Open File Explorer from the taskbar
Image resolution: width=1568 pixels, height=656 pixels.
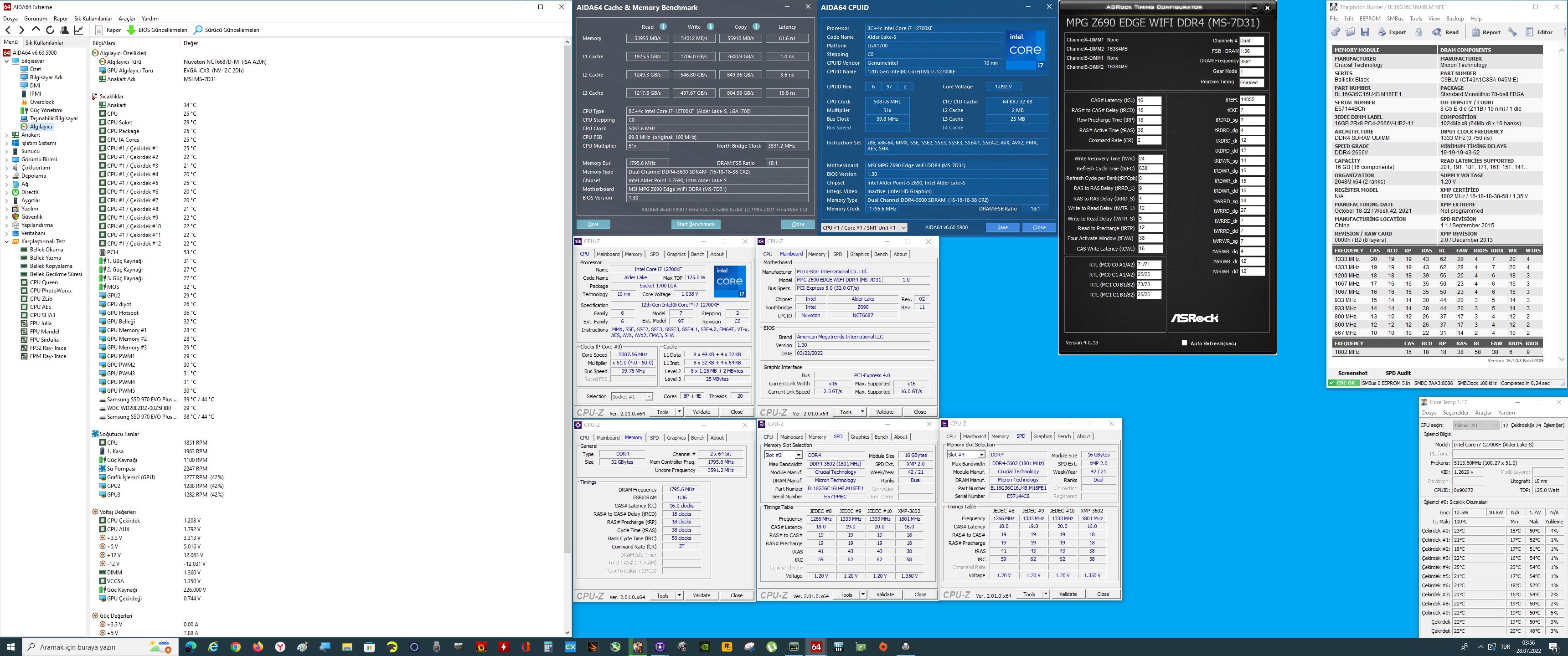point(347,647)
